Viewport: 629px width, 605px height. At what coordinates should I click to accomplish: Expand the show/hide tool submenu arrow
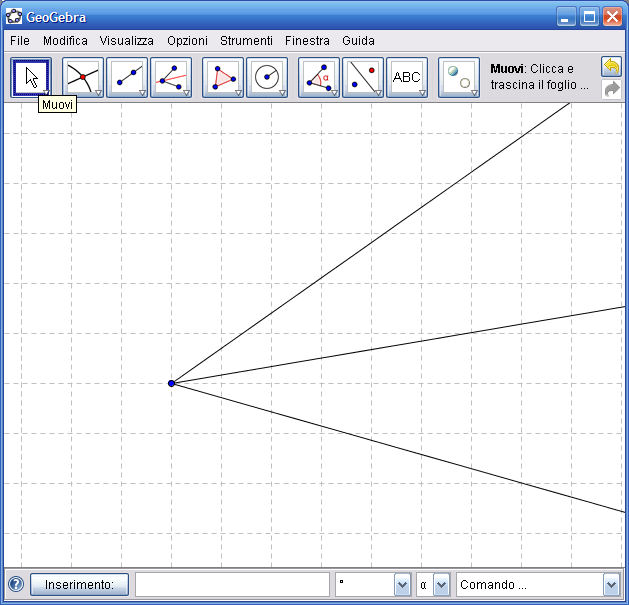[474, 93]
